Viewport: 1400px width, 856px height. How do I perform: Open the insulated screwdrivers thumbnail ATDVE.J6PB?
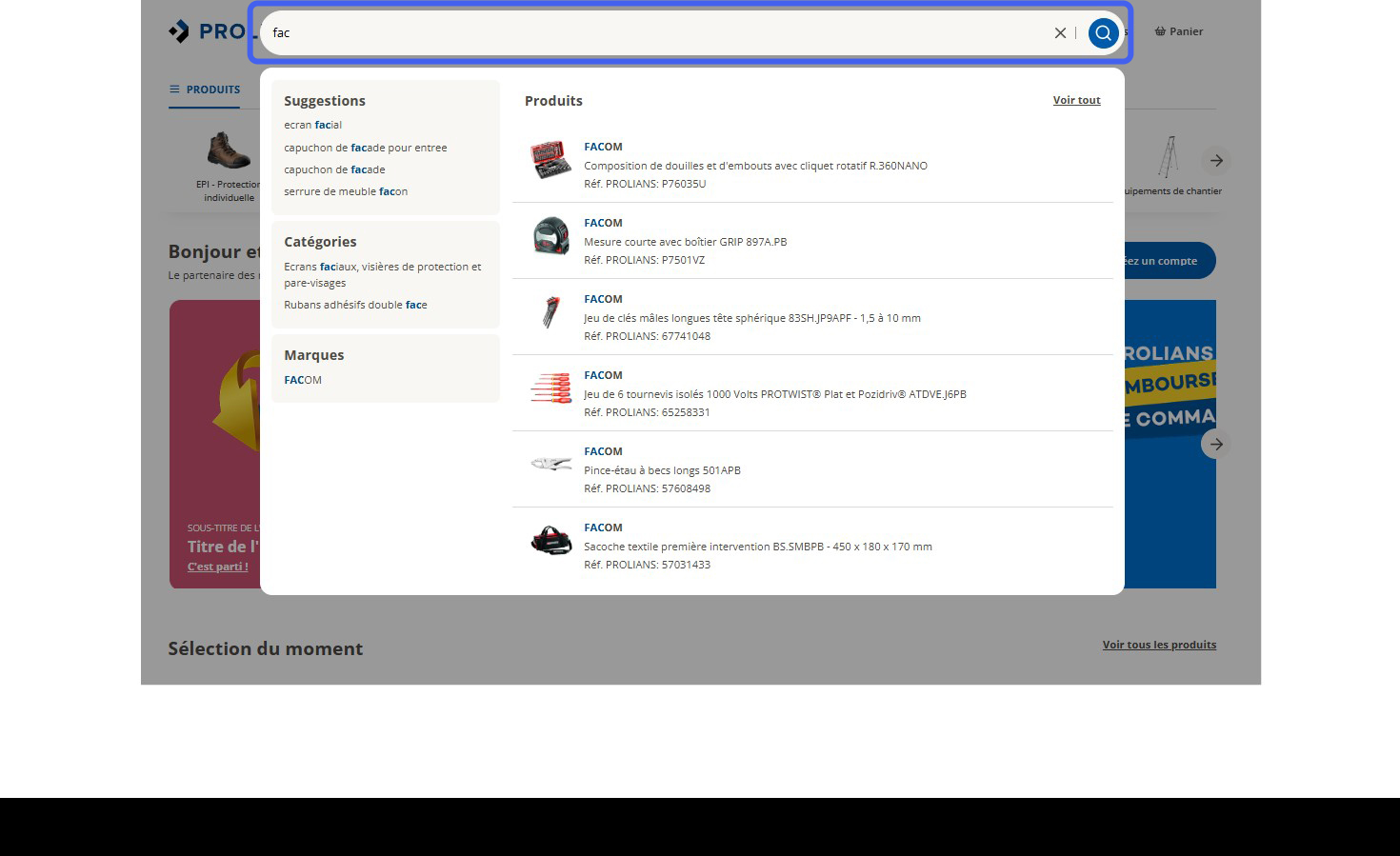pyautogui.click(x=550, y=388)
